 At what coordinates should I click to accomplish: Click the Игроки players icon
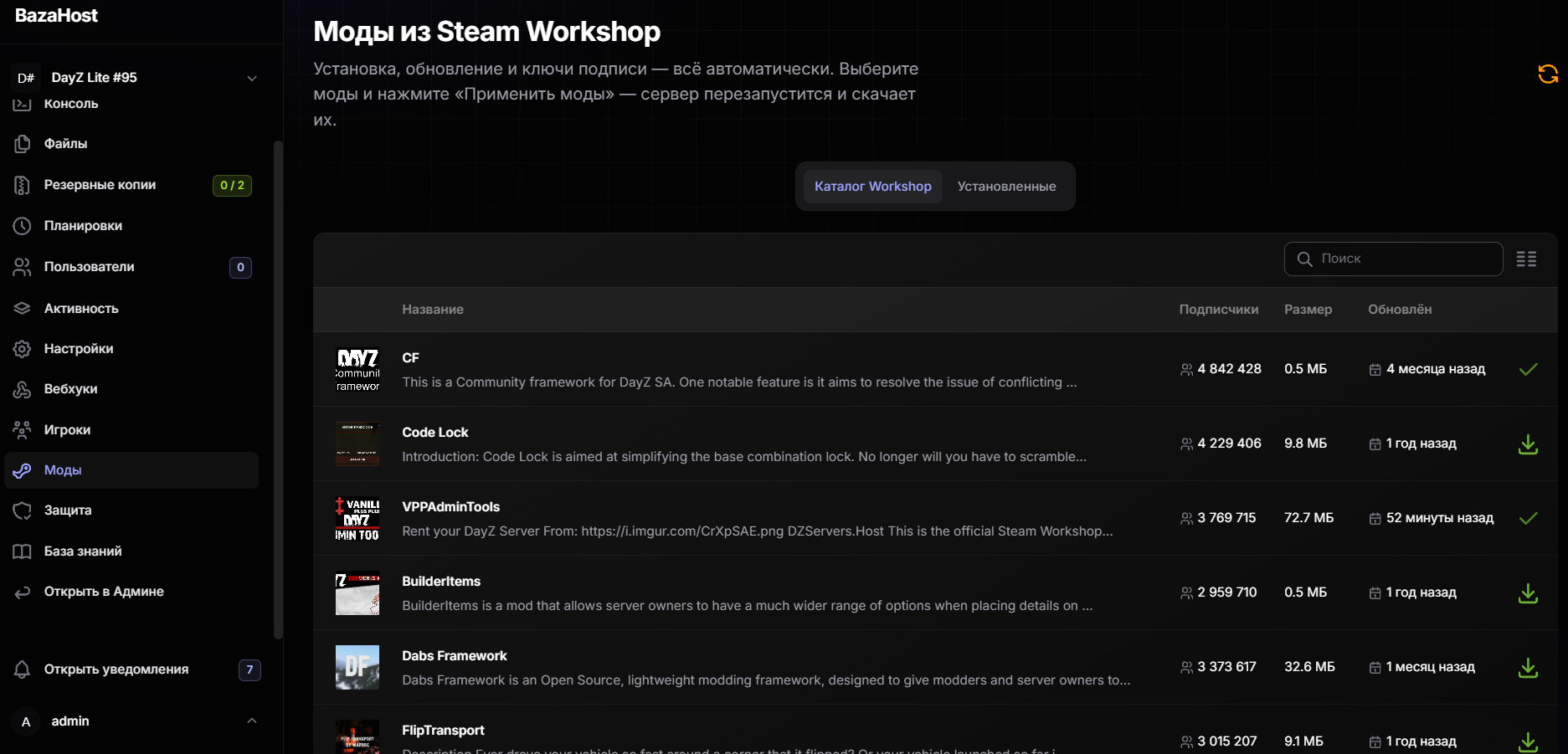point(23,430)
